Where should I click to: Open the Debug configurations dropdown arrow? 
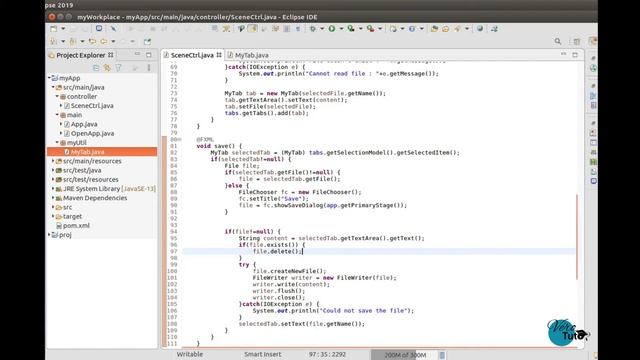click(322, 29)
